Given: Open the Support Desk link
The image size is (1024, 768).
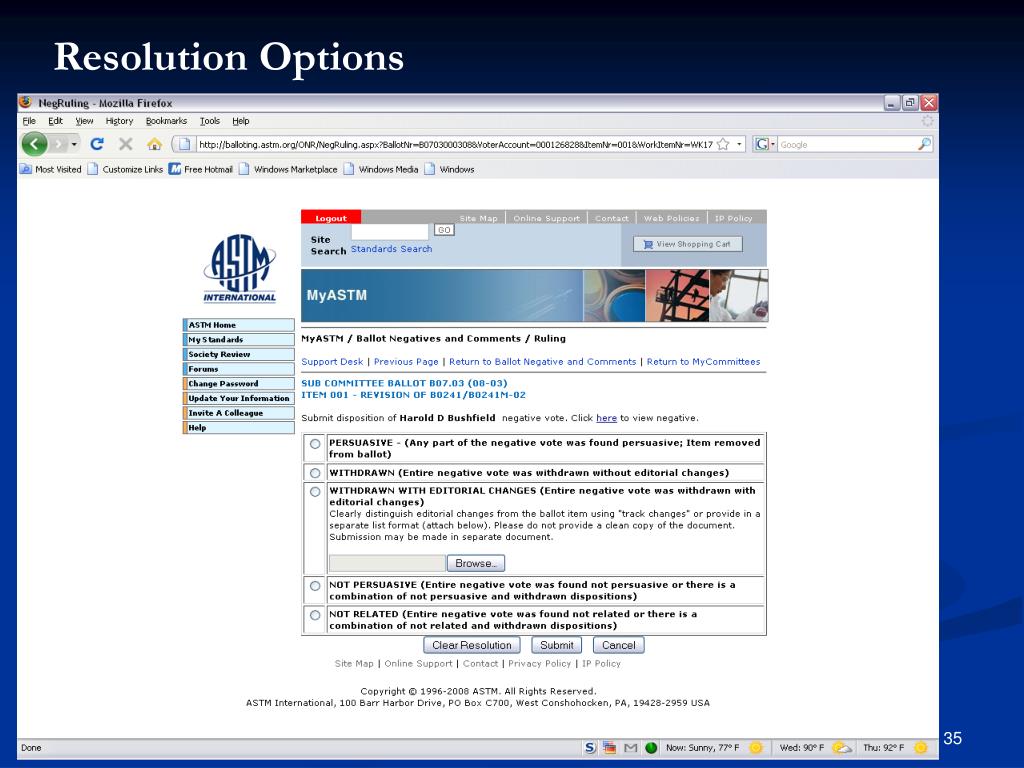Looking at the screenshot, I should (332, 362).
